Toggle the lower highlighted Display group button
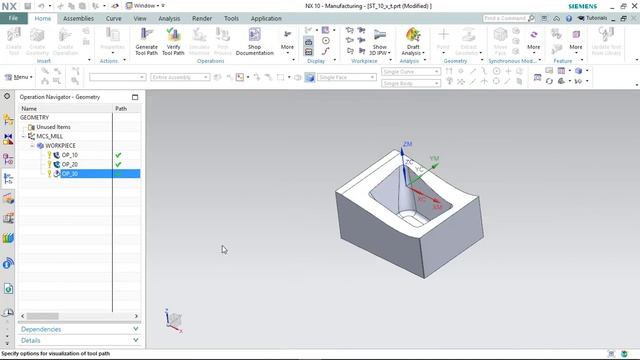Screen dimensions: 640x360 [309, 52]
